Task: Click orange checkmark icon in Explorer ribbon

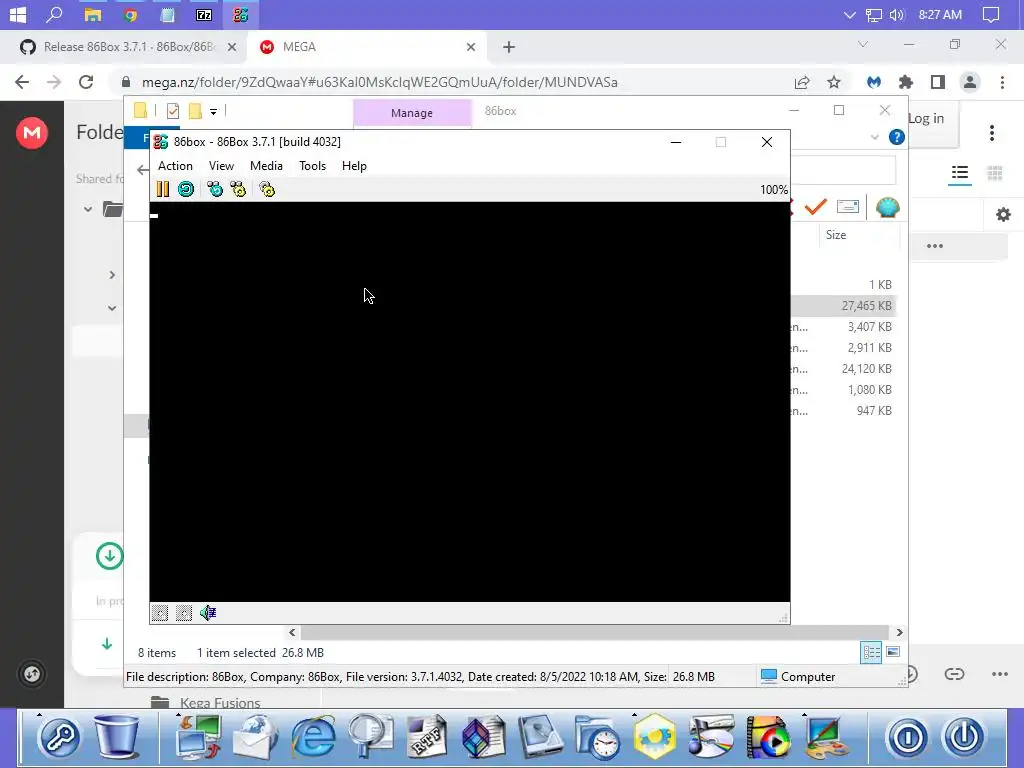Action: click(816, 207)
